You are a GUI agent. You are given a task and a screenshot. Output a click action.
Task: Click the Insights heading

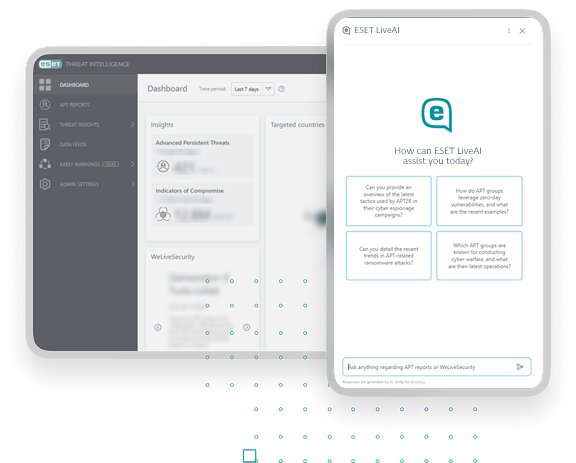pyautogui.click(x=162, y=125)
